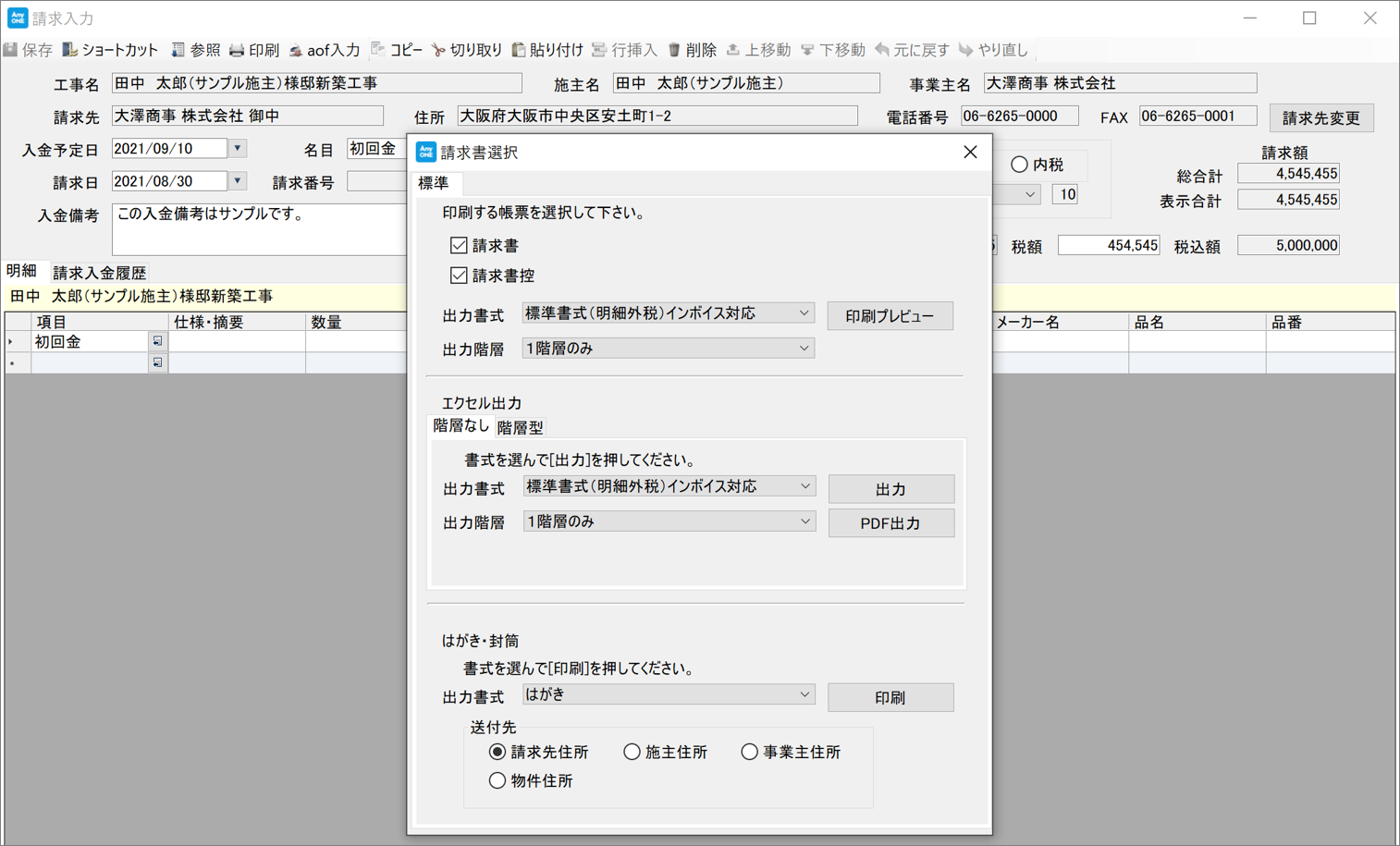Toggle the 請求書 checkbox

click(x=459, y=246)
